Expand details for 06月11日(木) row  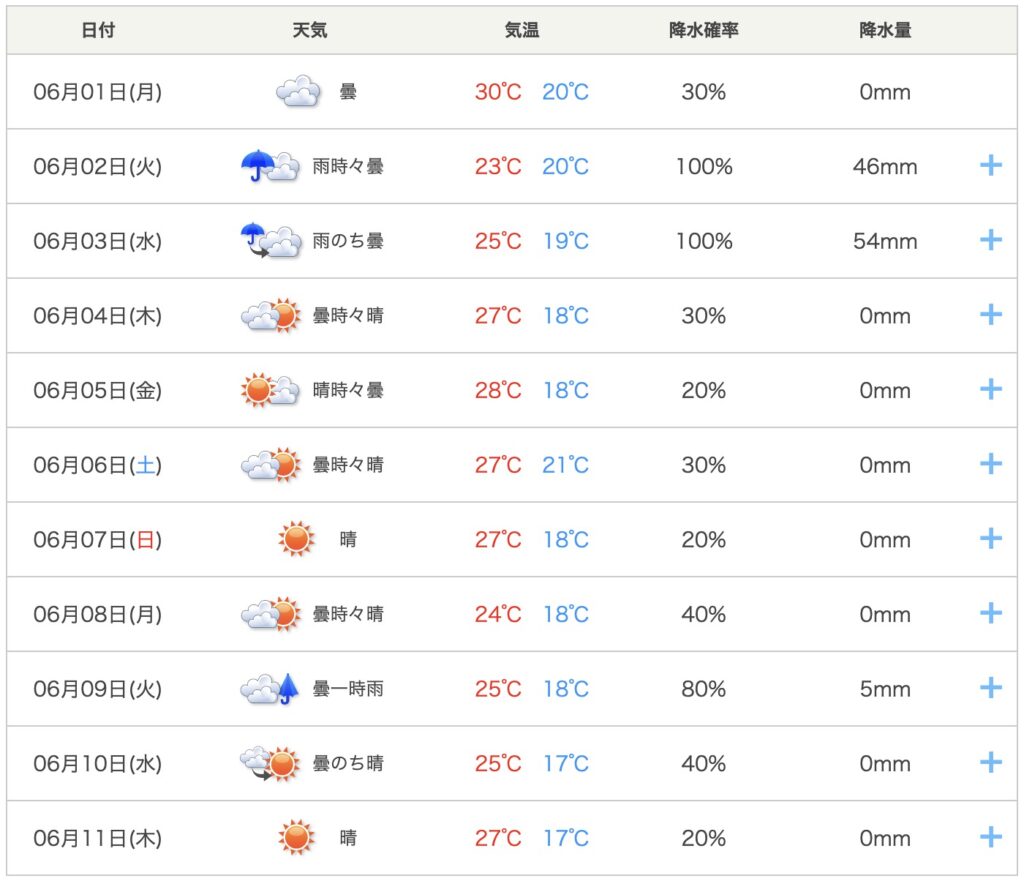[991, 837]
